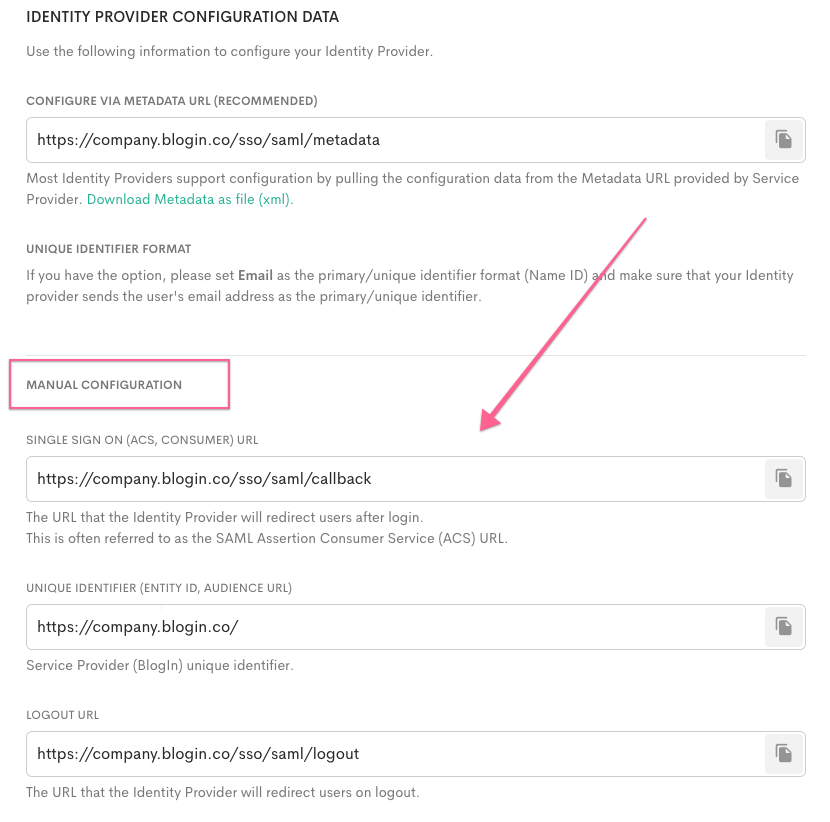The height and width of the screenshot is (822, 830).
Task: Click the Configure via Metadata URL label
Action: pyautogui.click(x=171, y=101)
